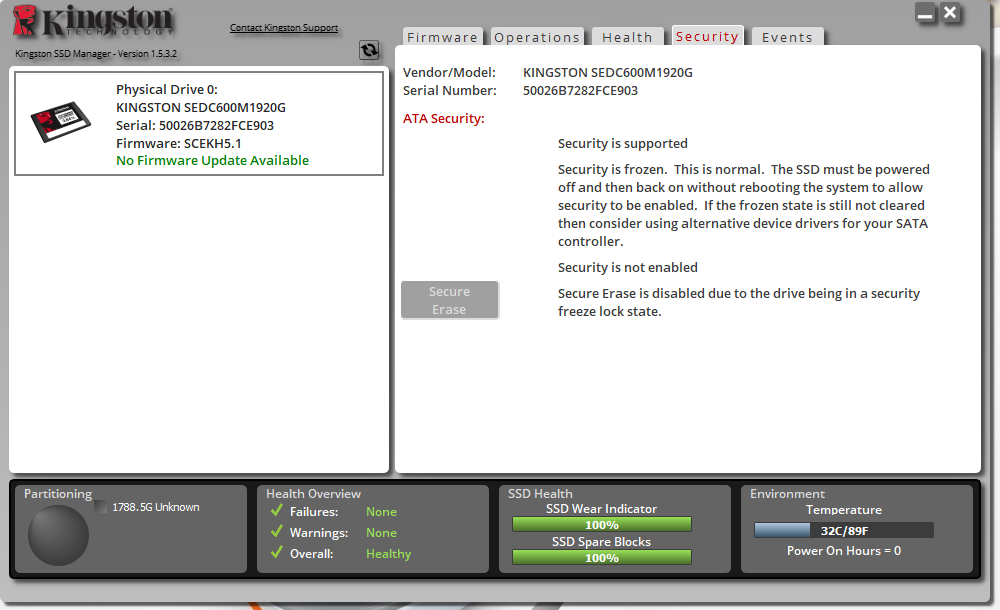
Task: Click the Health Overview panel title
Action: 313,493
